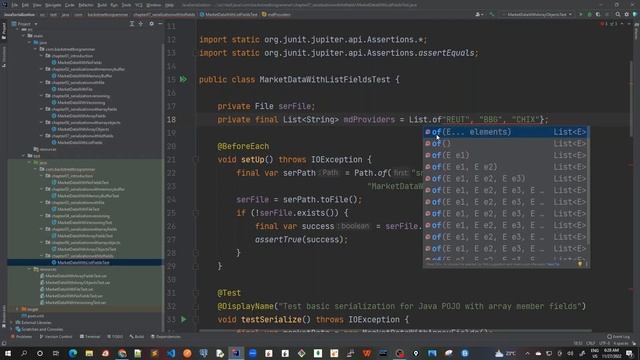Click the Run with Coverage icon in toolbar

coord(598,14)
